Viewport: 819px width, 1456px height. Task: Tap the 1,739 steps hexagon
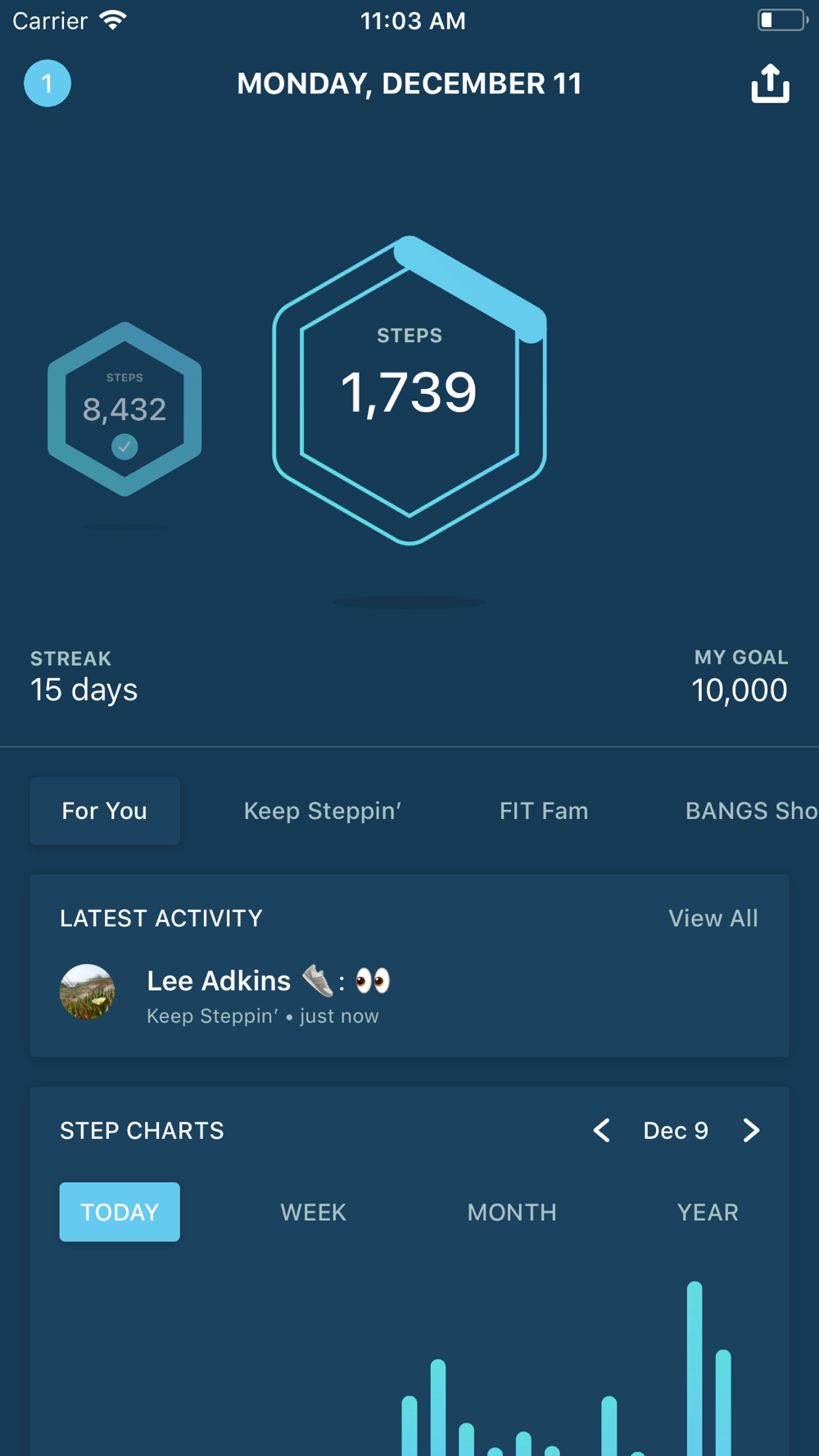tap(409, 391)
